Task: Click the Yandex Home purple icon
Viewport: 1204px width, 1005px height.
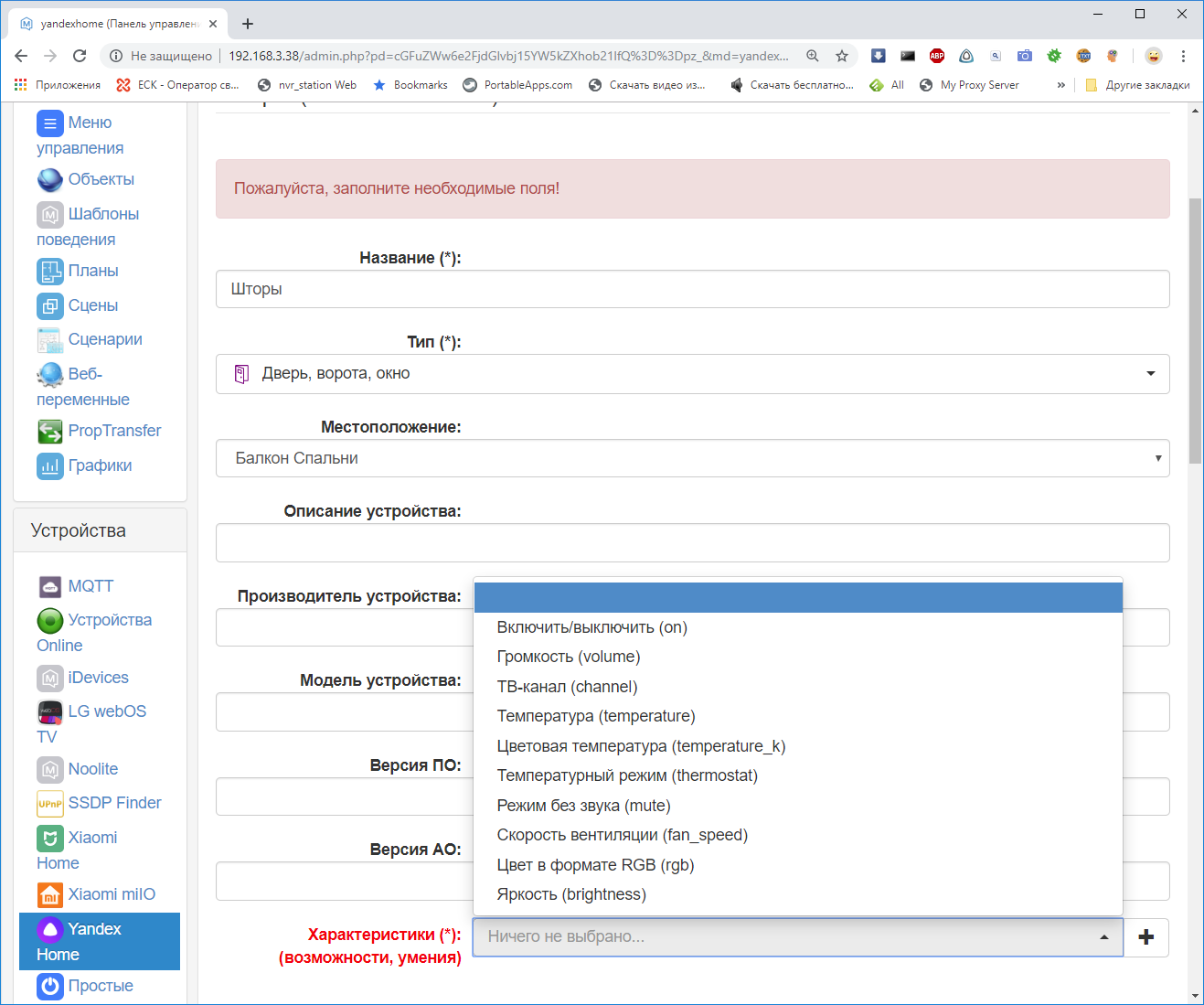Action: [50, 929]
